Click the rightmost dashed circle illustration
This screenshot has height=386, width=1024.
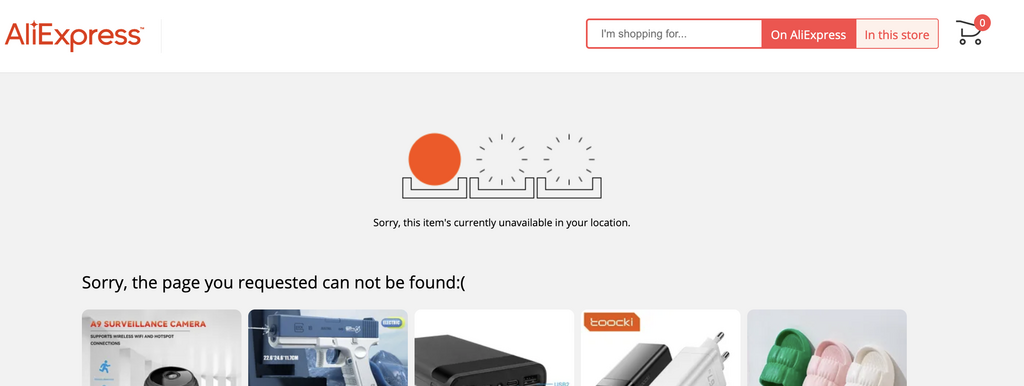(569, 159)
